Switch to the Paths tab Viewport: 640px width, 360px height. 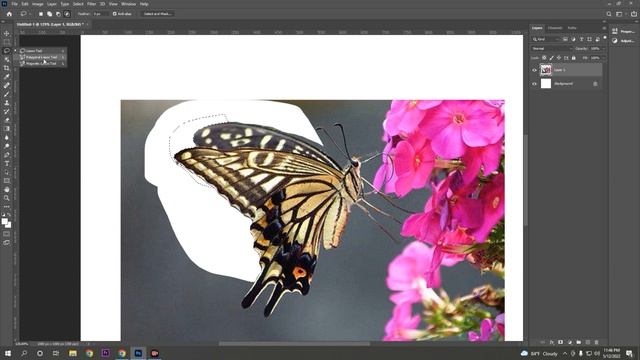pyautogui.click(x=572, y=28)
